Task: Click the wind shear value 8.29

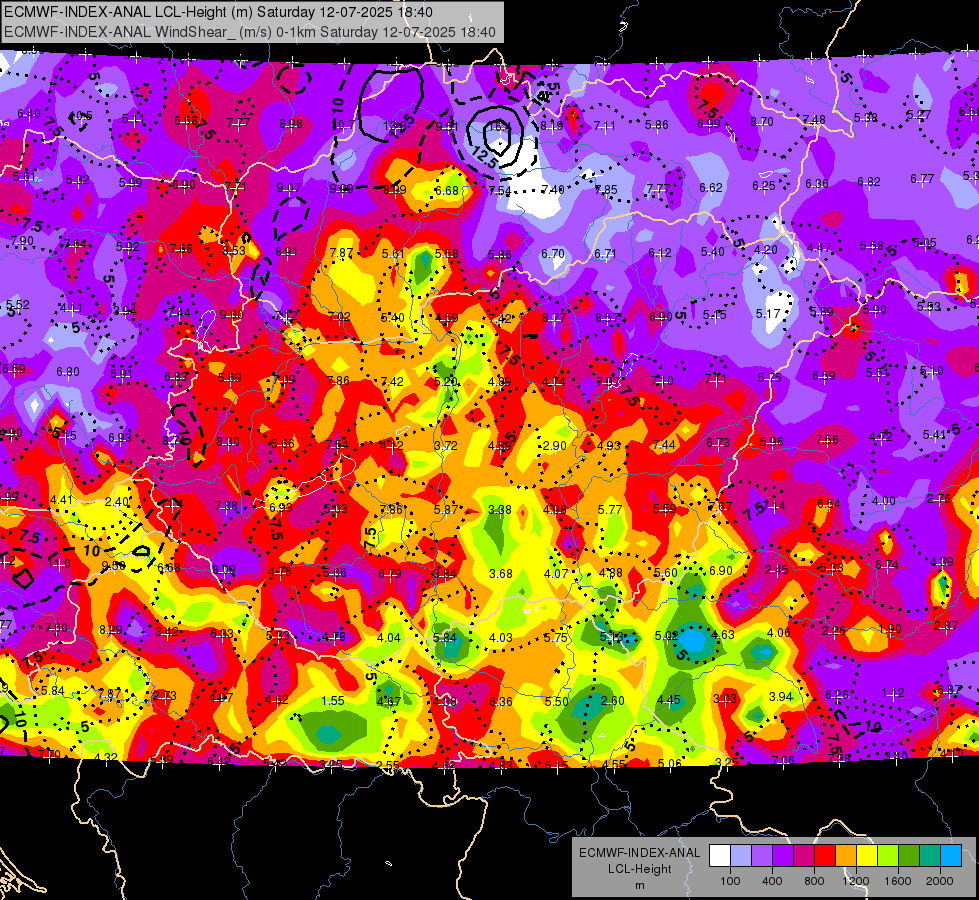Action: click(111, 630)
